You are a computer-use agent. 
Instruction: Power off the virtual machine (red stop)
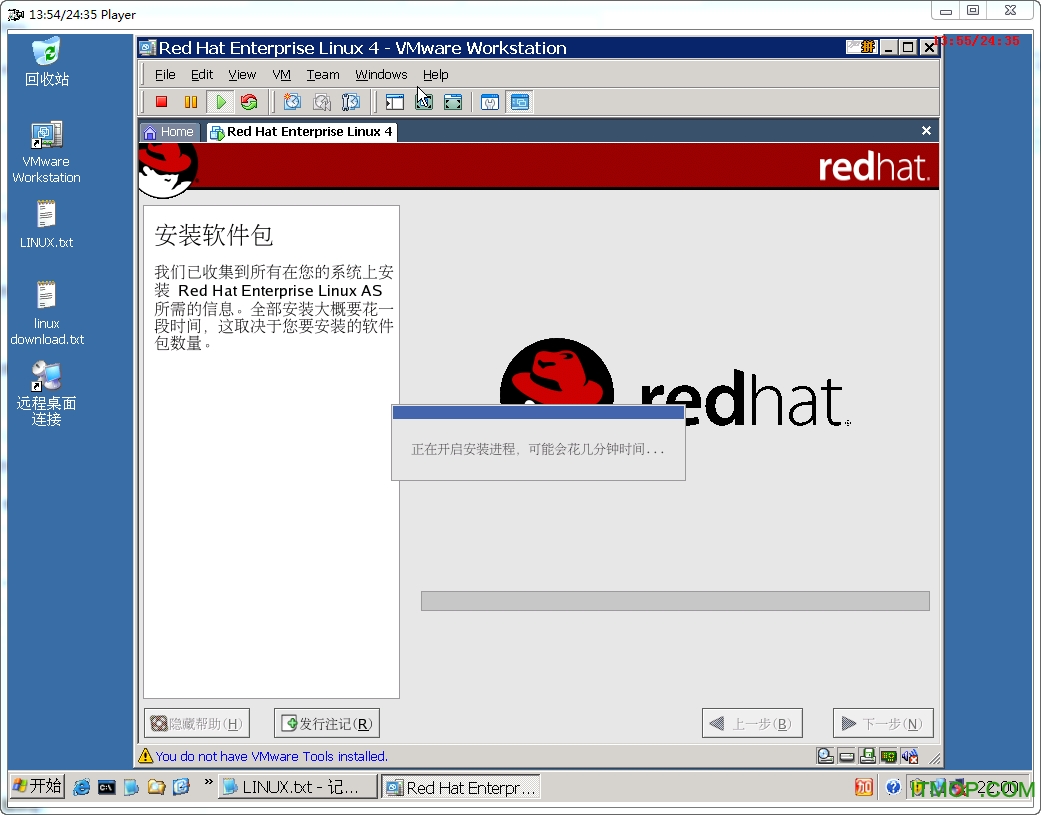[161, 102]
